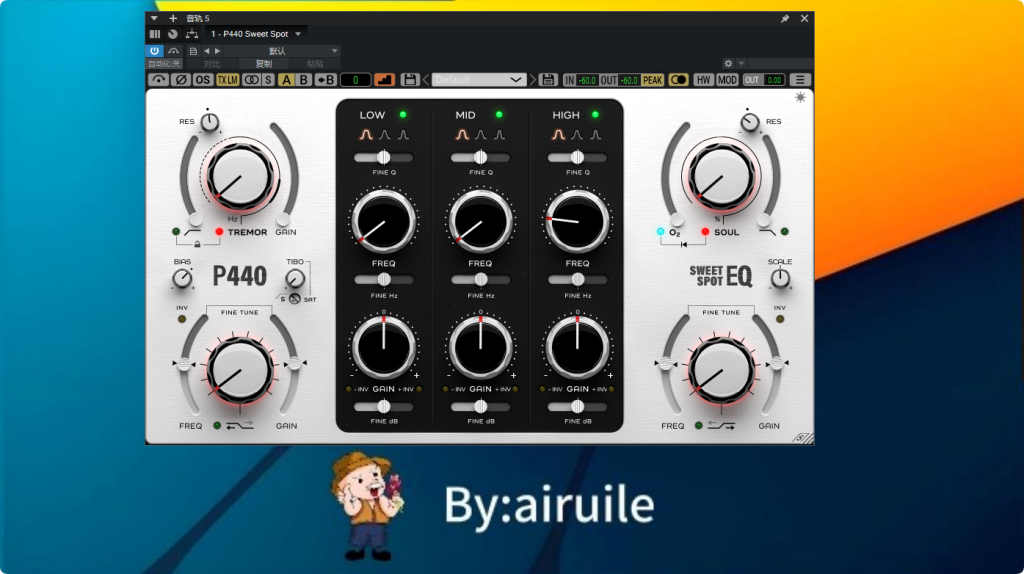Toggle the LOW band green LED
Screen dimensions: 1024x574
[403, 114]
